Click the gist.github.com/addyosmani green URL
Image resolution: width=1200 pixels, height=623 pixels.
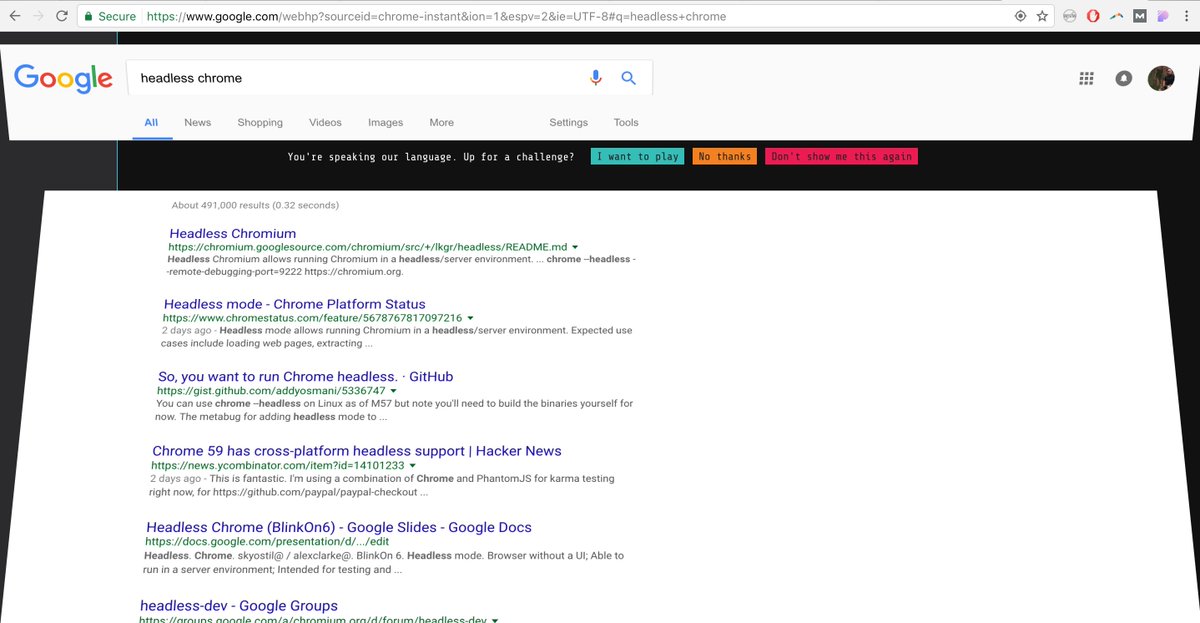(x=271, y=390)
